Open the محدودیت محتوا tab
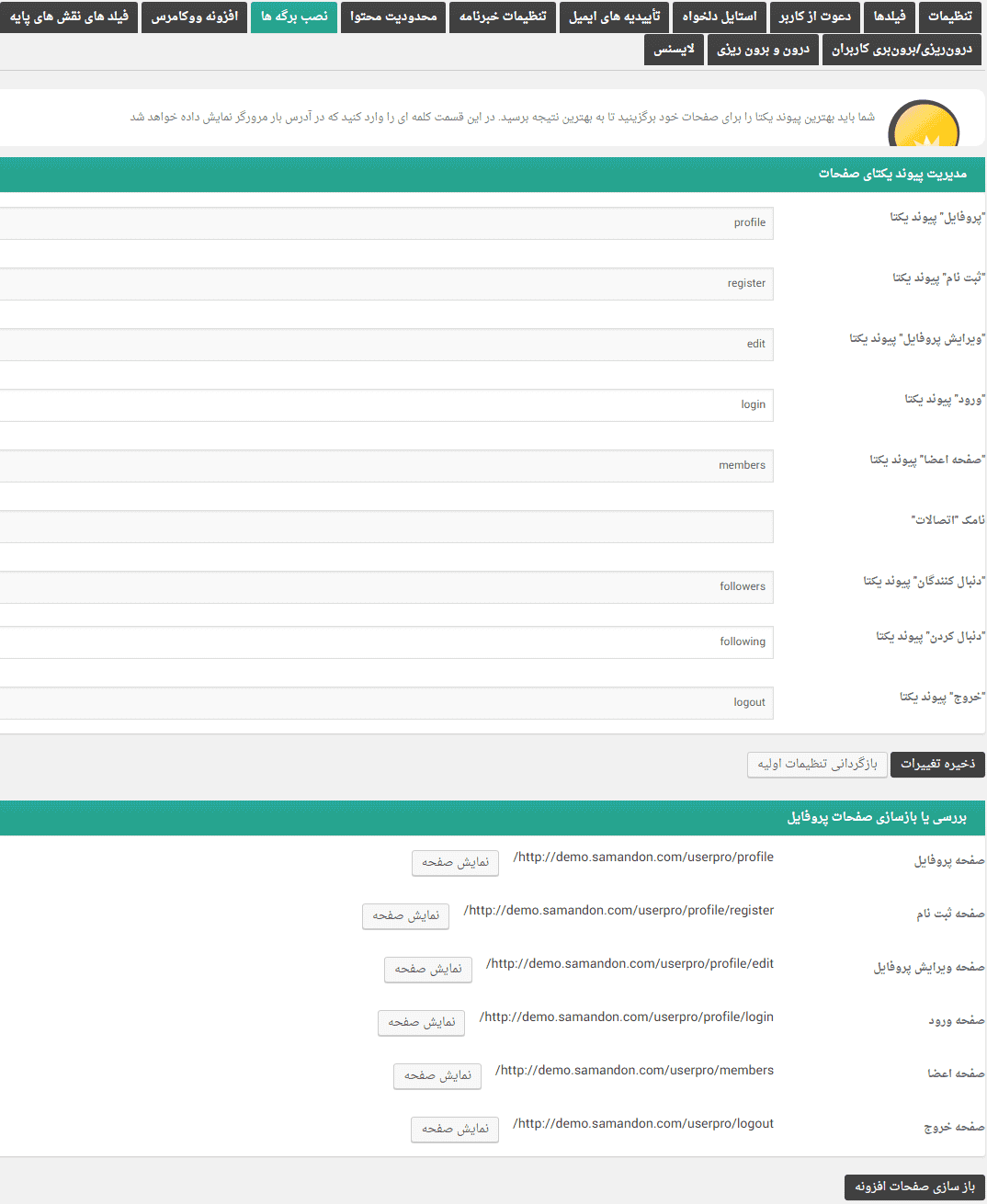Image resolution: width=987 pixels, height=1204 pixels. coord(393,17)
